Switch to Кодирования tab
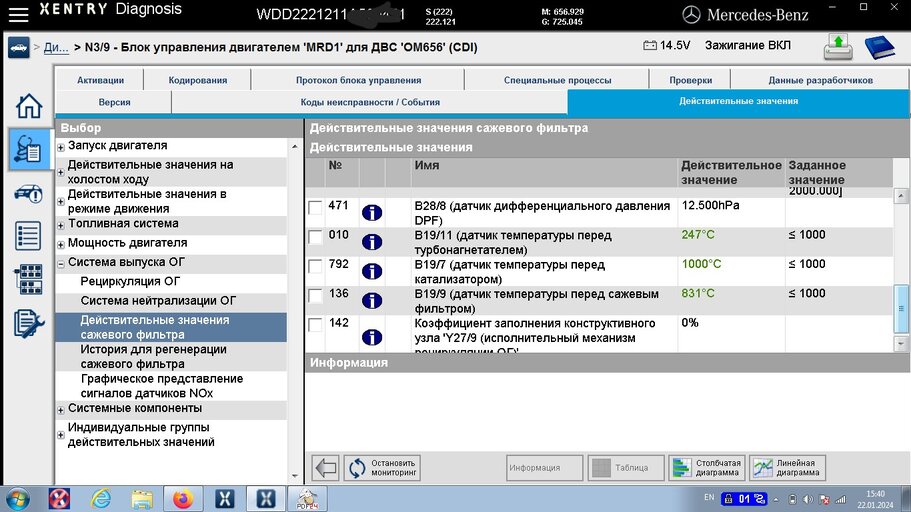Image resolution: width=911 pixels, height=512 pixels. click(198, 80)
